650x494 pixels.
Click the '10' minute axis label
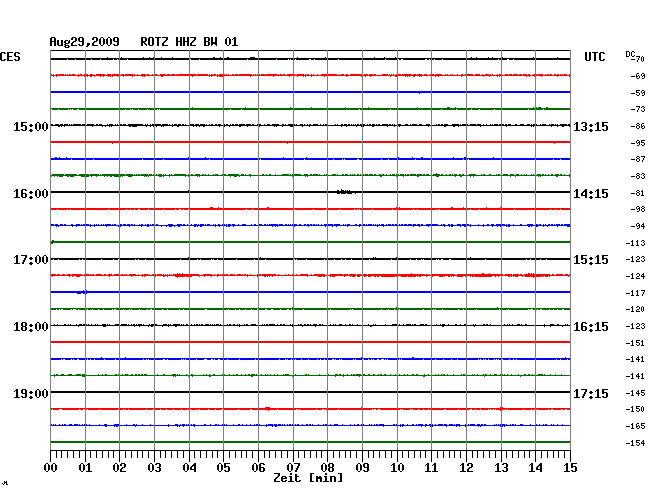click(x=397, y=468)
